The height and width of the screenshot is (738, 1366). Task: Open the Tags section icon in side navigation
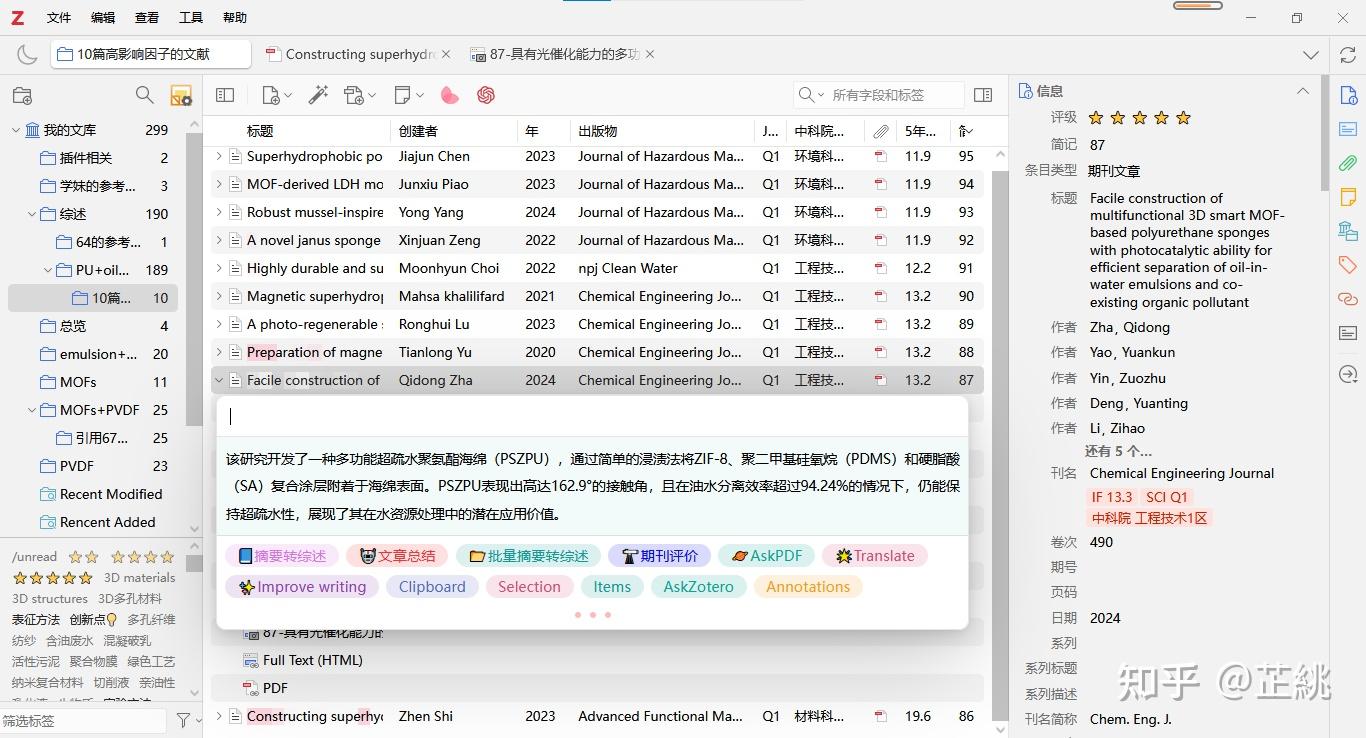1348,265
